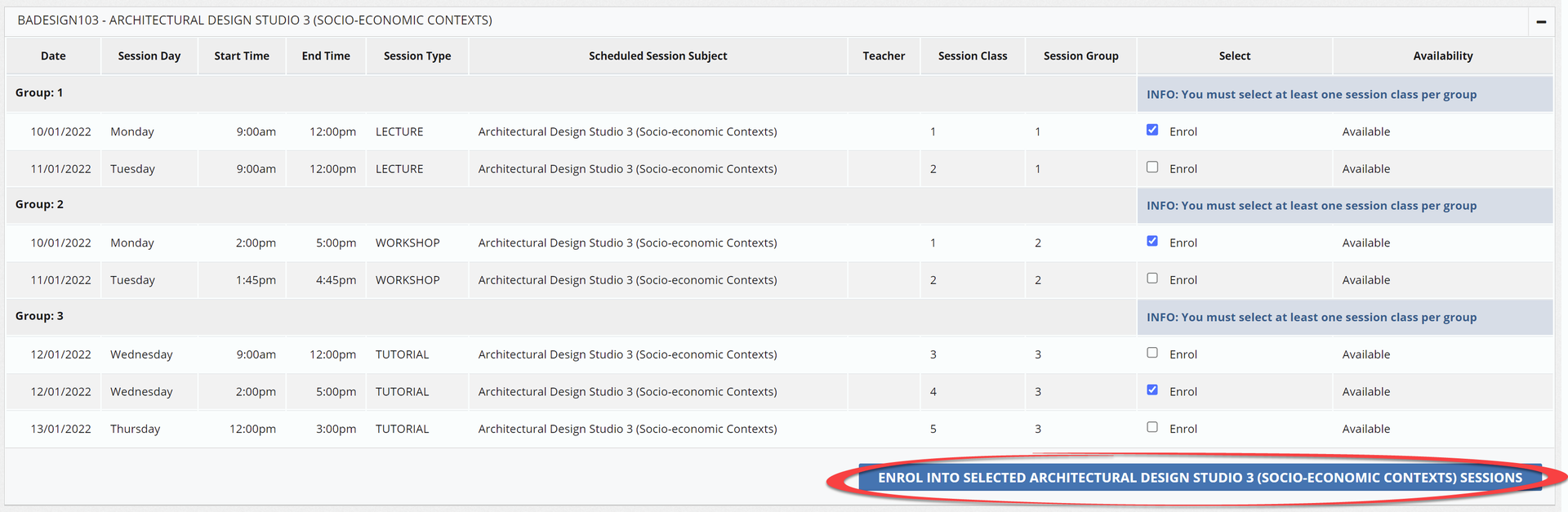Click the Start Time column header
The image size is (1568, 512).
click(242, 56)
